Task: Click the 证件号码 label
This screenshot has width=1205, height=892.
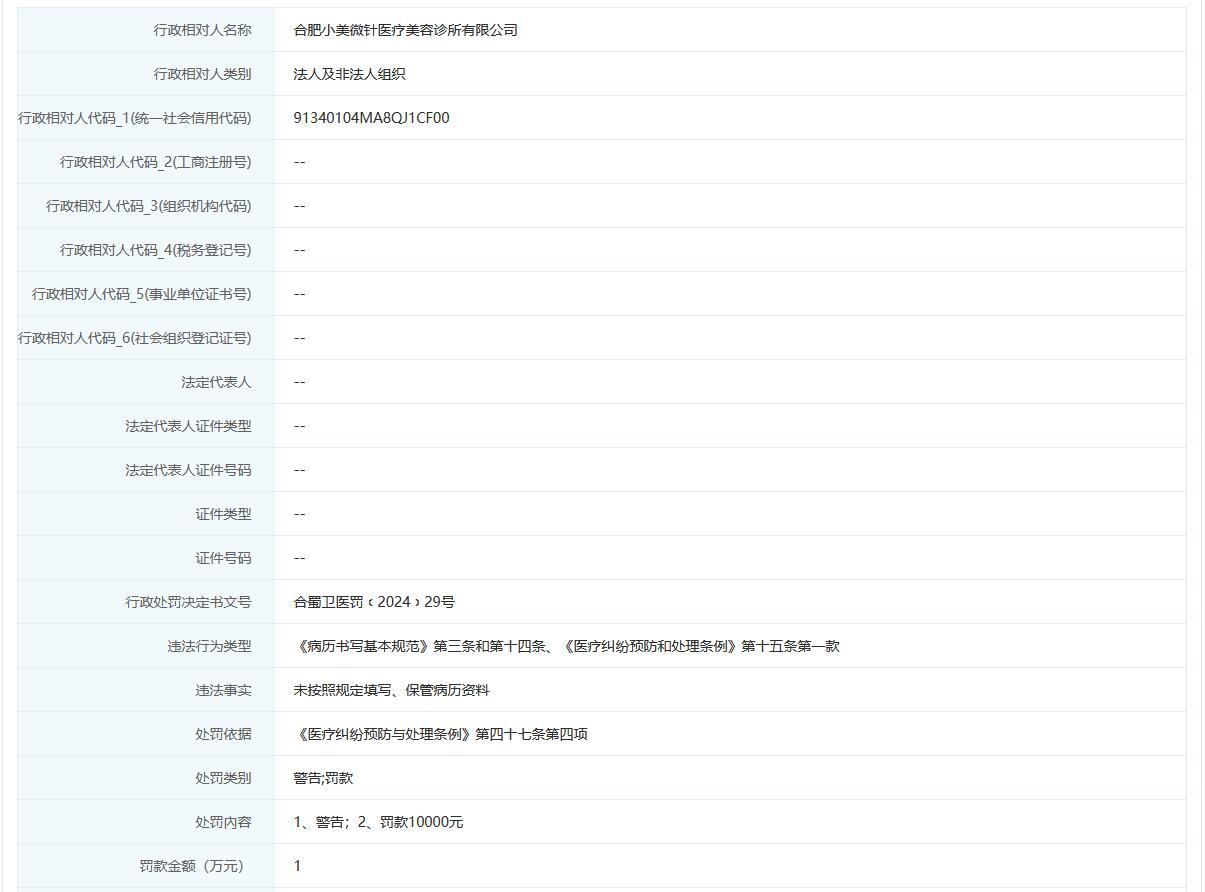Action: click(x=223, y=558)
